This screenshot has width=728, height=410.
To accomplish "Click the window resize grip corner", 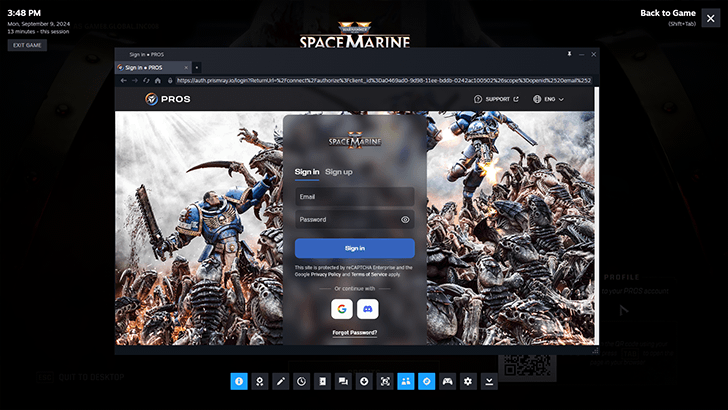I will point(596,351).
